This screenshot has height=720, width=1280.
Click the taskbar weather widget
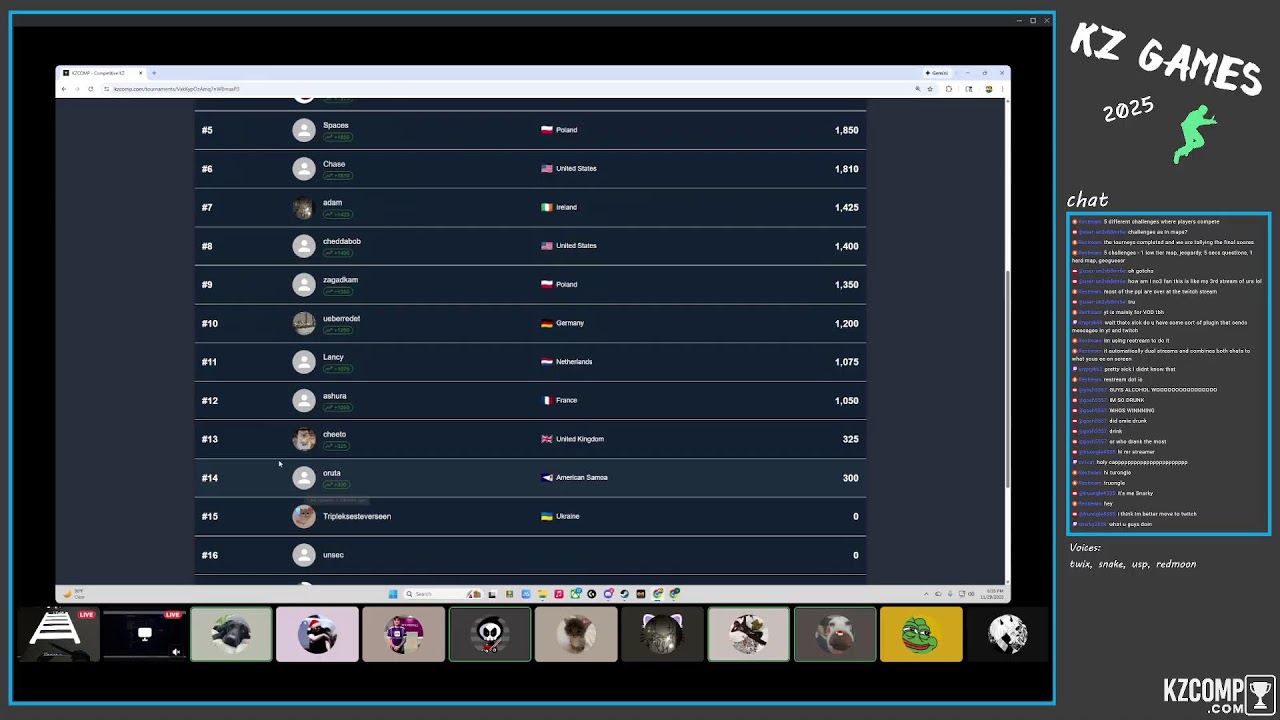(76, 594)
